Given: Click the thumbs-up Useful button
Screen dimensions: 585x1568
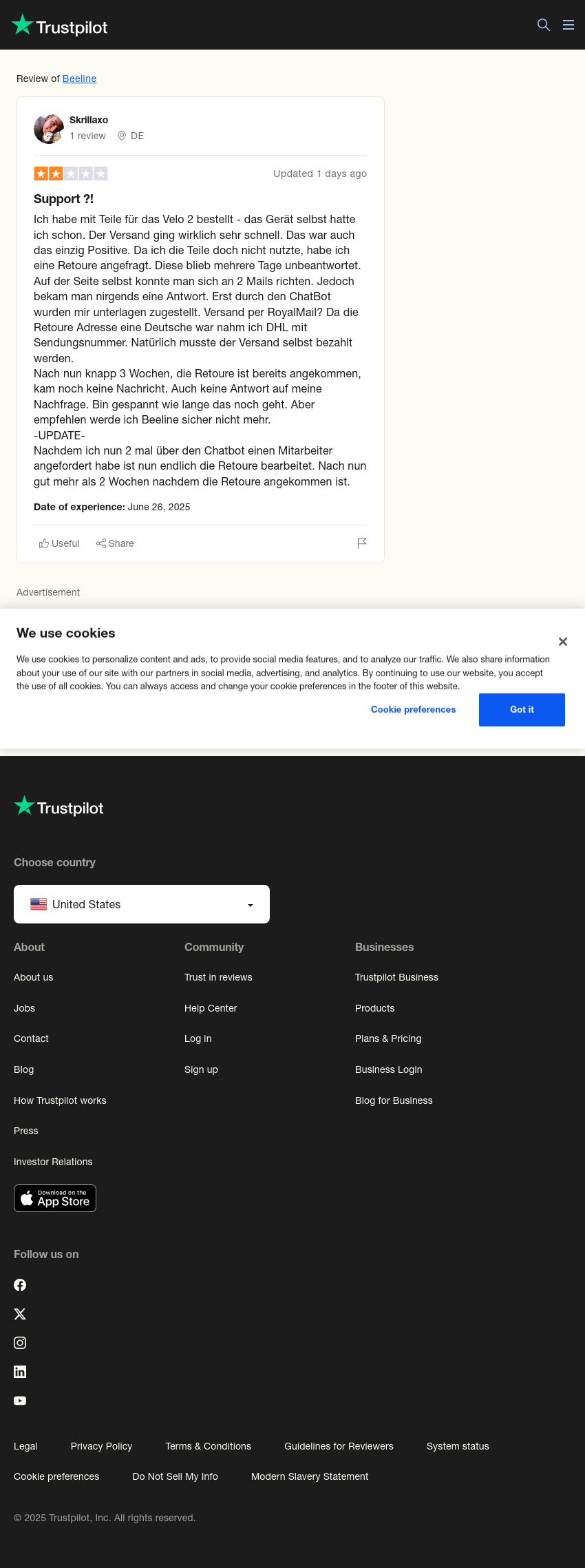Looking at the screenshot, I should tap(59, 543).
